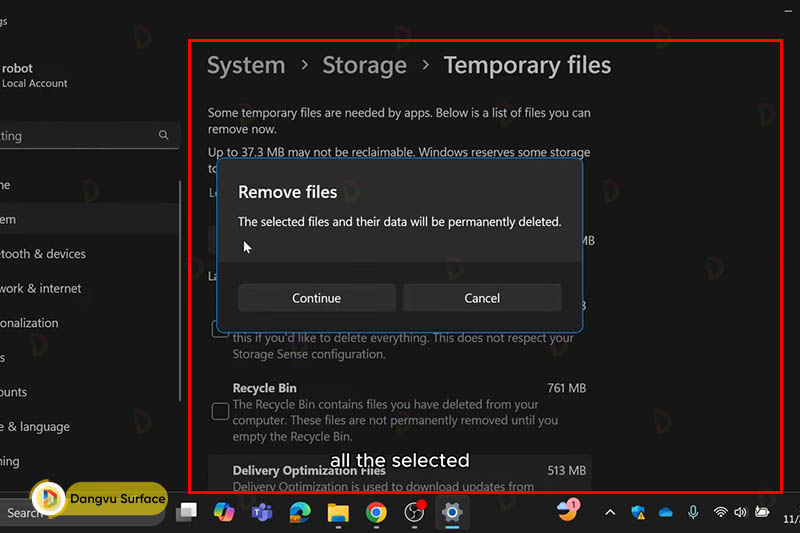The width and height of the screenshot is (800, 533).
Task: Open Time & language settings
Action: [x=35, y=426]
